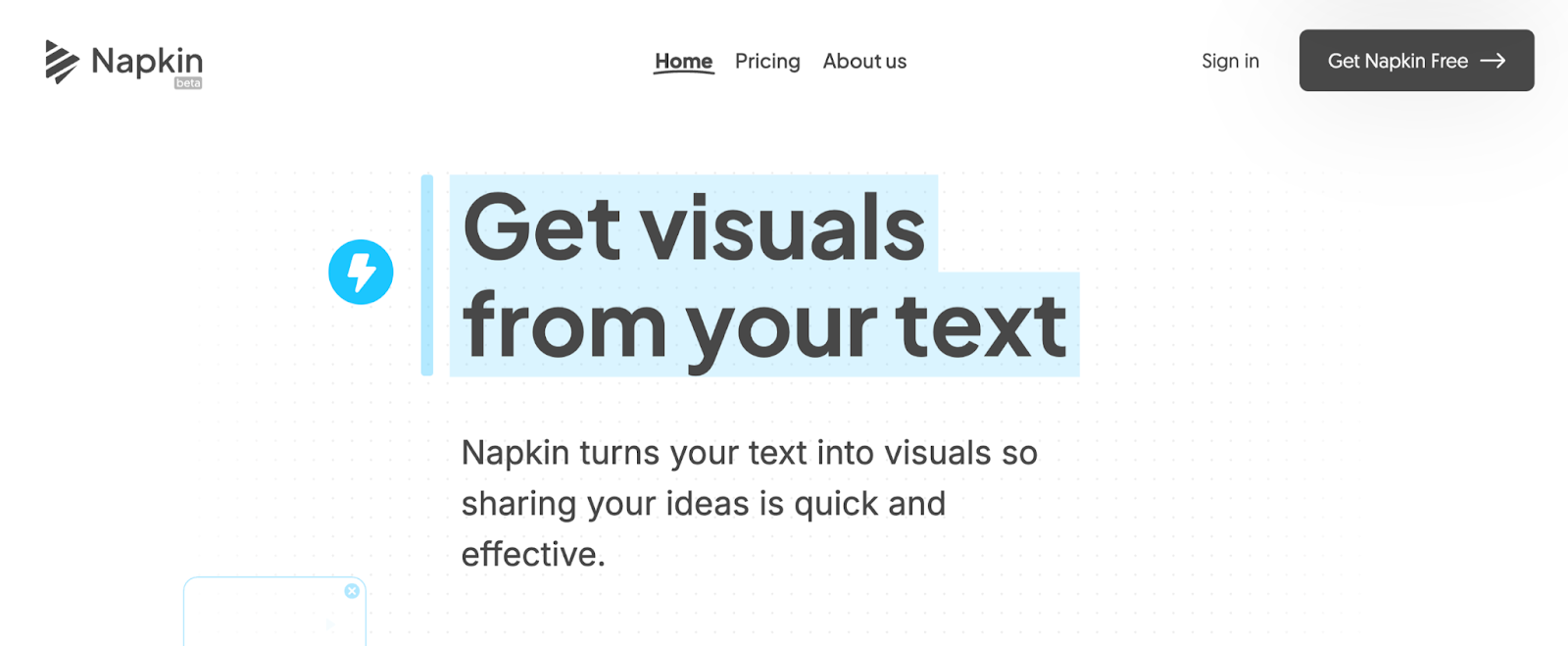Click the Napkin striped triangle logo icon

coord(61,61)
